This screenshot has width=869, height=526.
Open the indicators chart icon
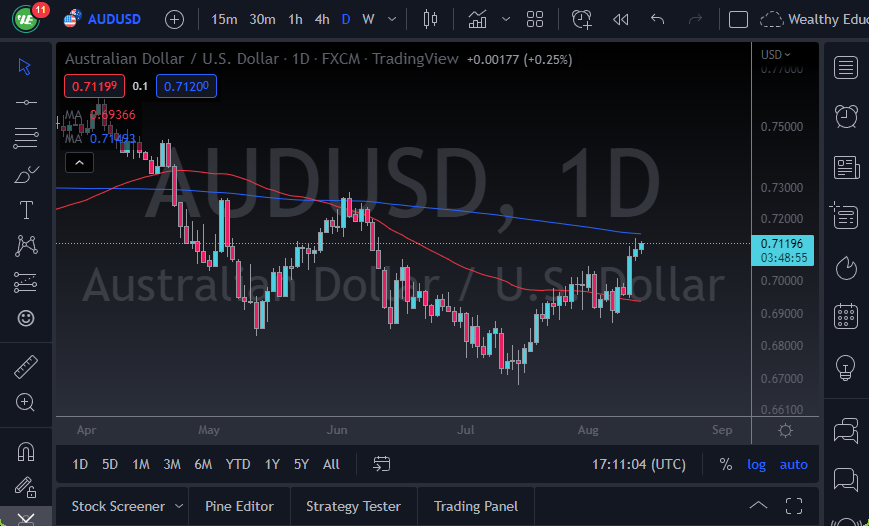[x=478, y=19]
